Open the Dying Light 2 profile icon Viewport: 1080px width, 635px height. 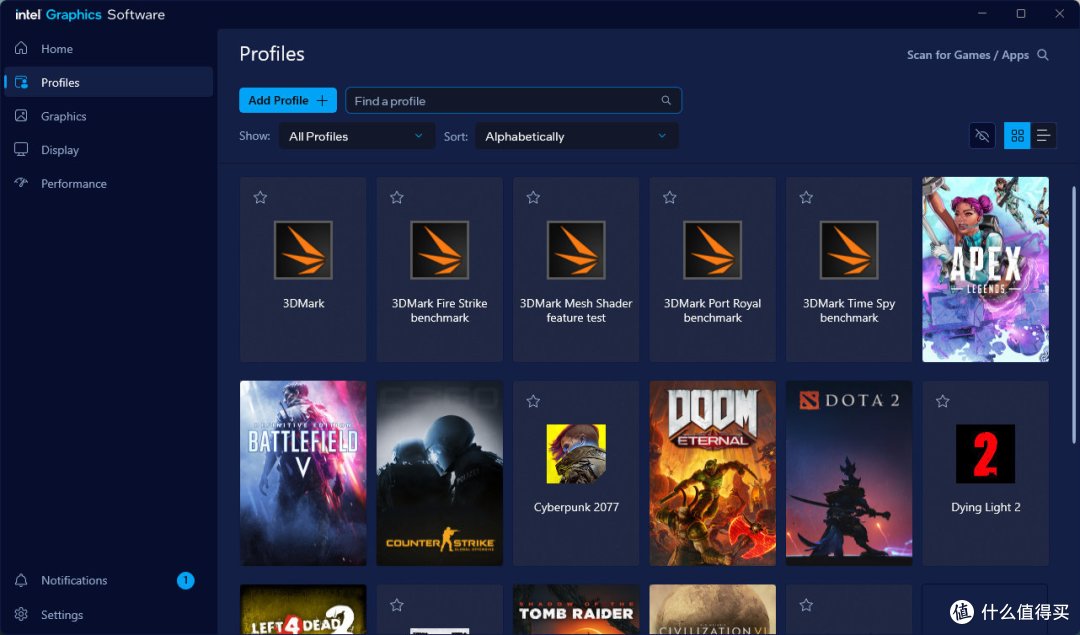tap(985, 454)
